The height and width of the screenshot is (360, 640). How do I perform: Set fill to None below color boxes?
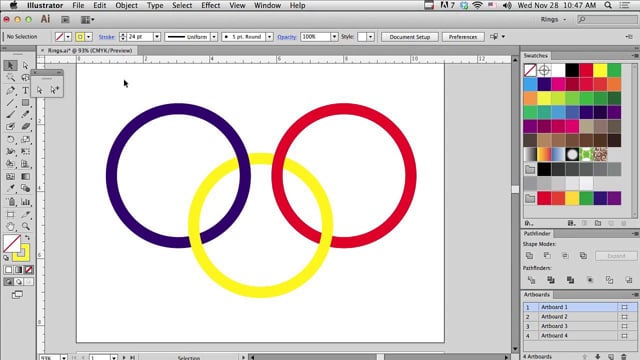[x=29, y=270]
